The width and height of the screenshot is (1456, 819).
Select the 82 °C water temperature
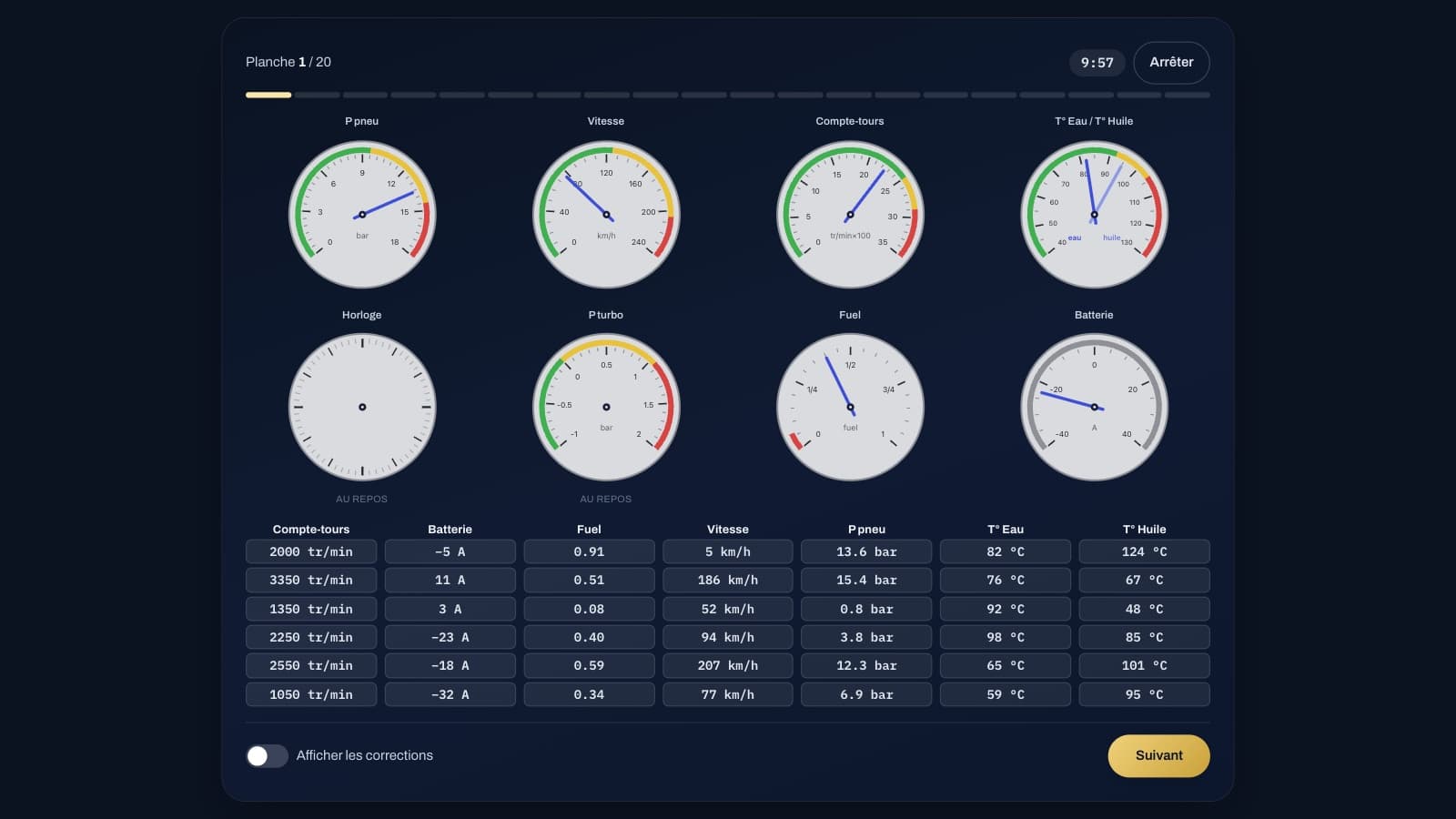coord(1006,551)
